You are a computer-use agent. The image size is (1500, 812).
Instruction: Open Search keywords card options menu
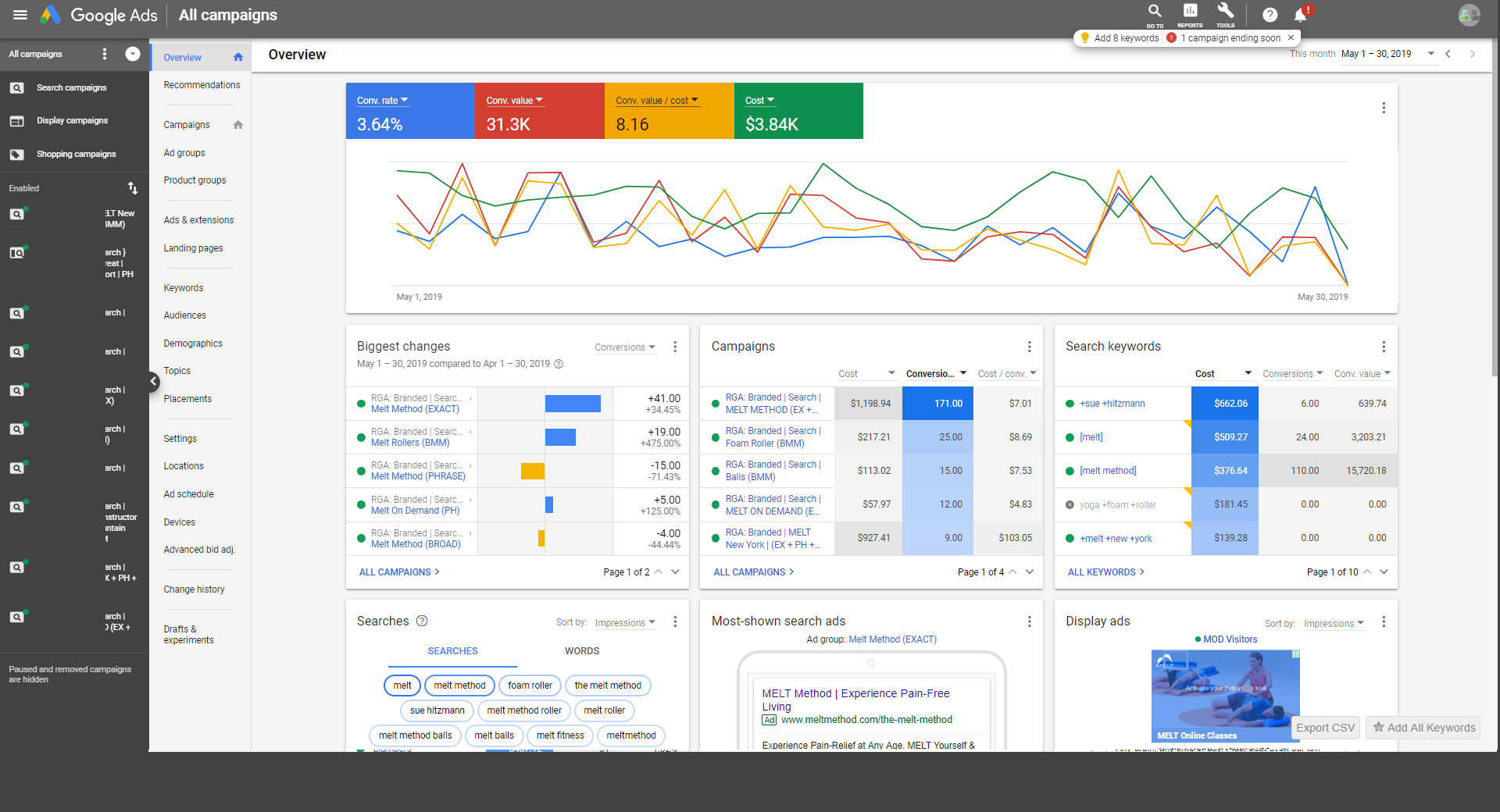[1384, 347]
